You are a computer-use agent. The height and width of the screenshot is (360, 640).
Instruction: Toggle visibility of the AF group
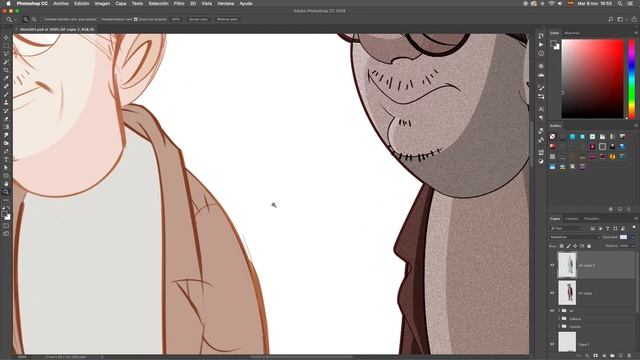(x=552, y=311)
